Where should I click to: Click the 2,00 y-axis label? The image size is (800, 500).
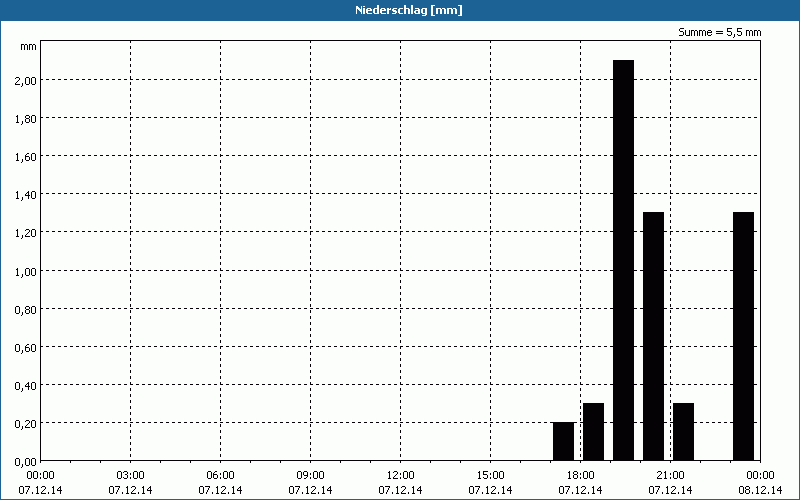(26, 81)
